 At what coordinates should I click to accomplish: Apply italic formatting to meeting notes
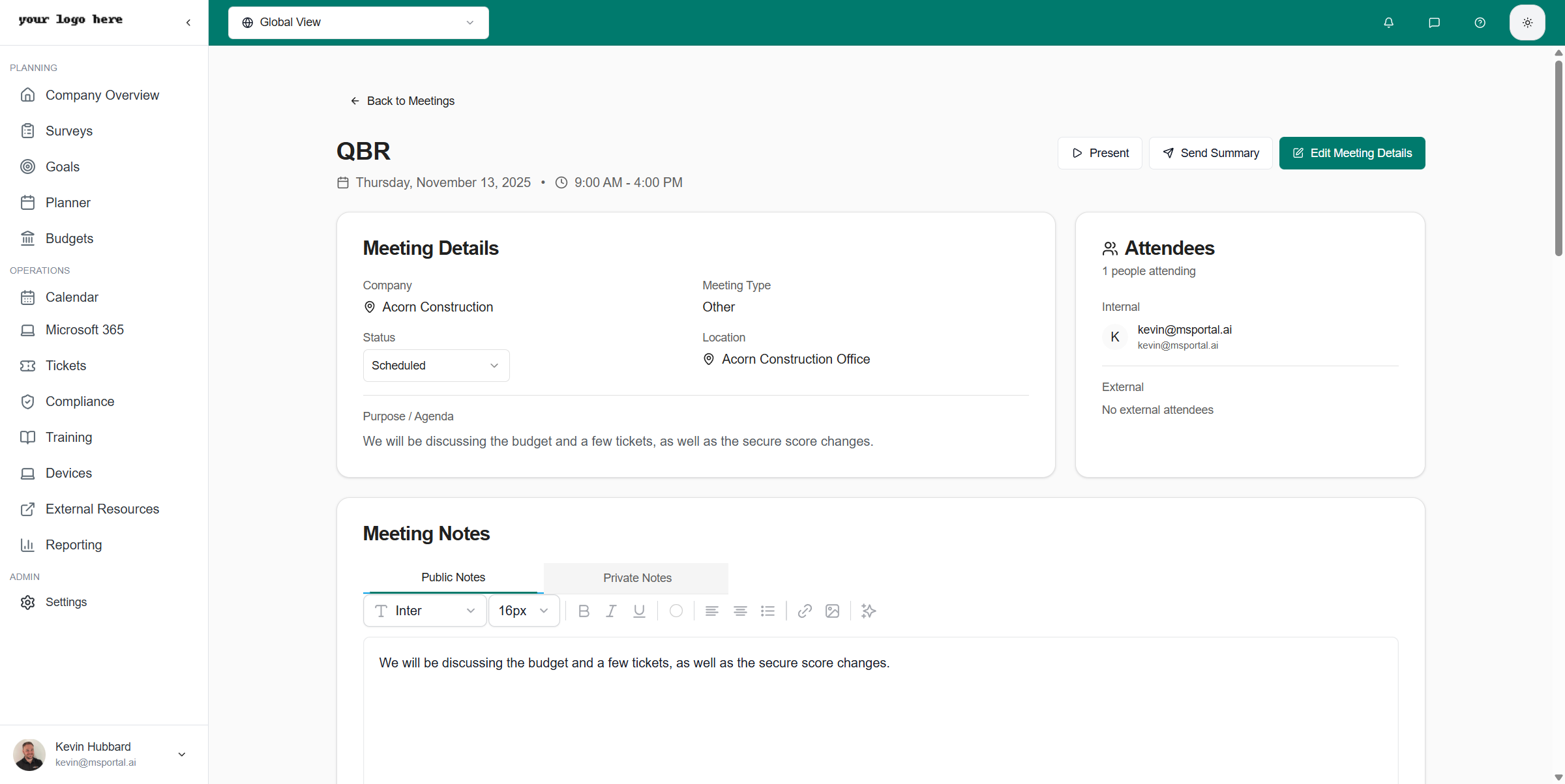tap(611, 611)
